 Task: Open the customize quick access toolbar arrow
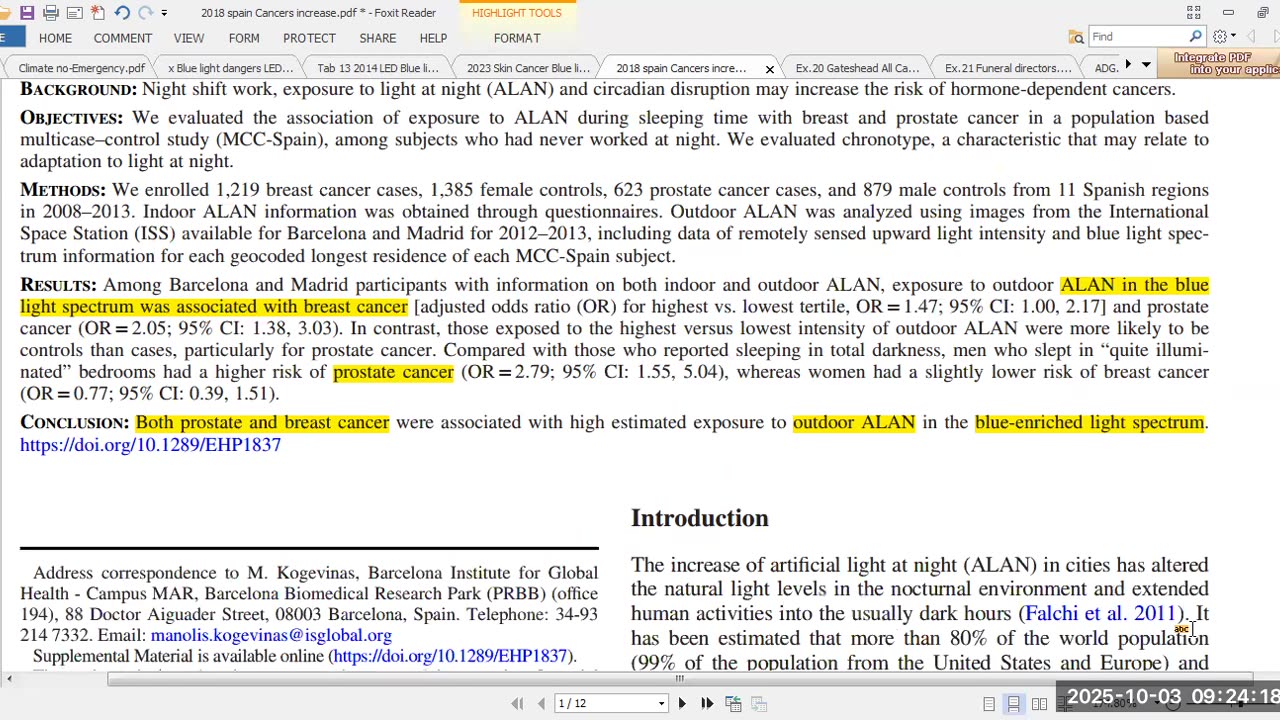(164, 13)
